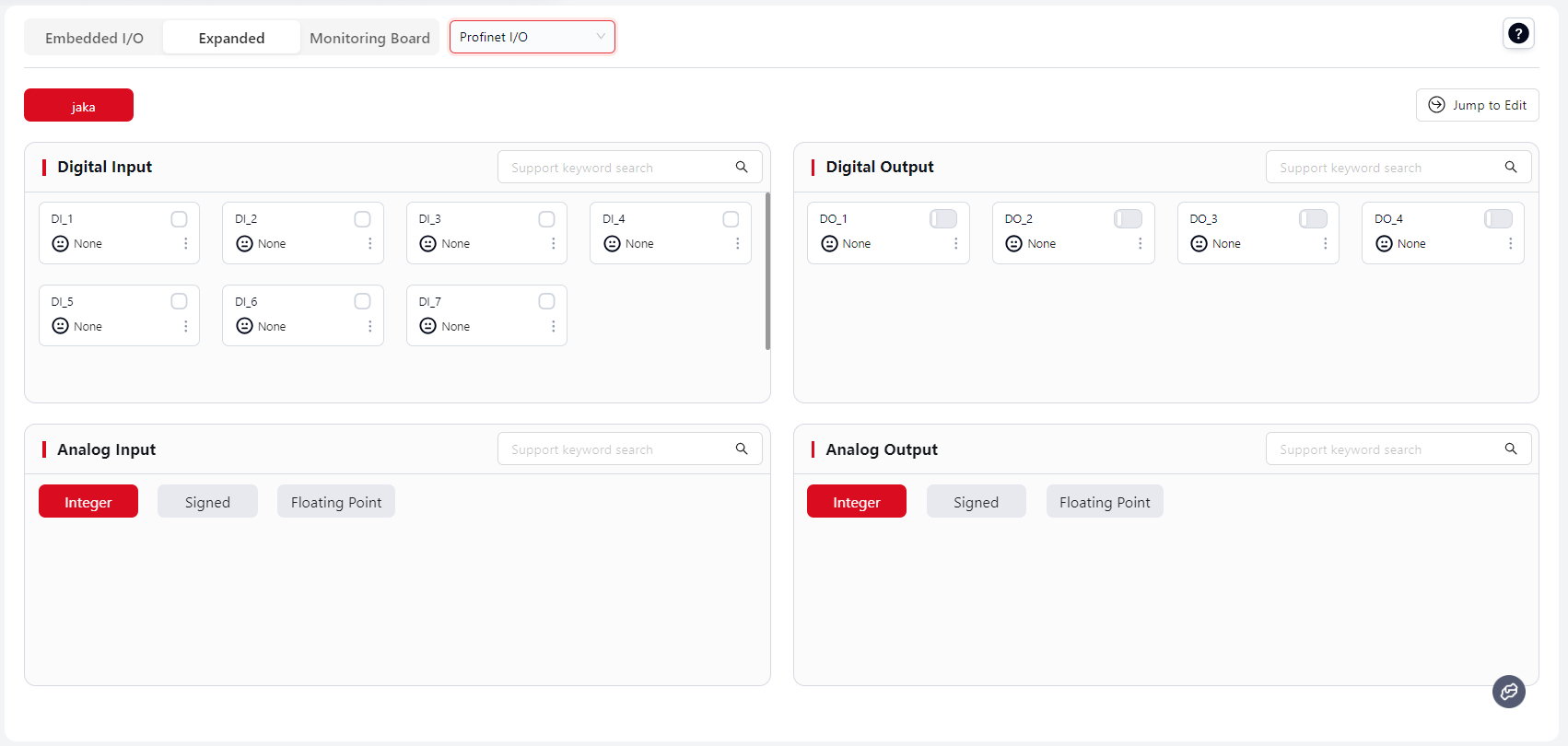Image resolution: width=1568 pixels, height=746 pixels.
Task: Click the help question mark icon
Action: [x=1518, y=34]
